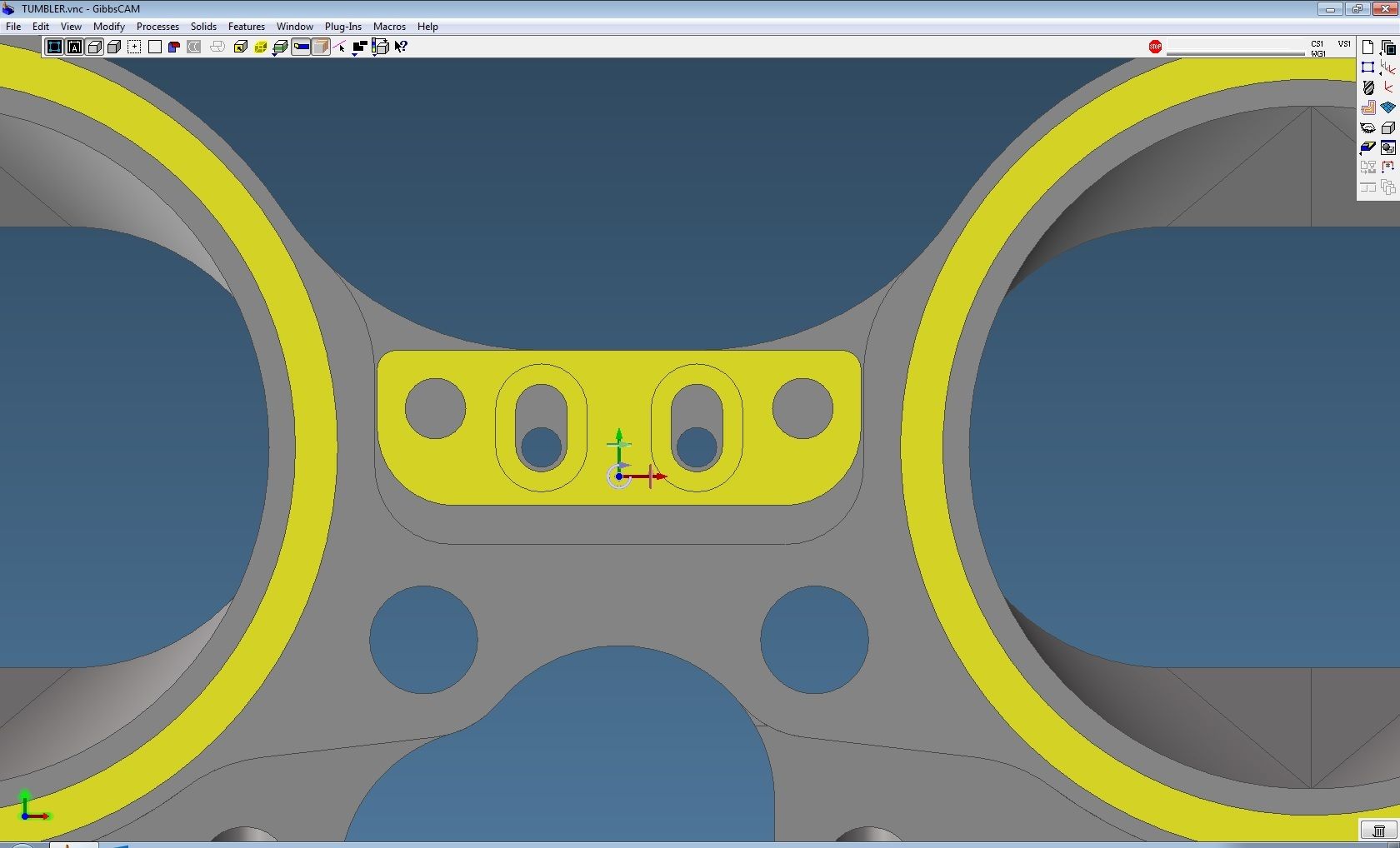Click the shaded gray cube icon
Viewport: 1400px width, 848px height.
(x=114, y=47)
